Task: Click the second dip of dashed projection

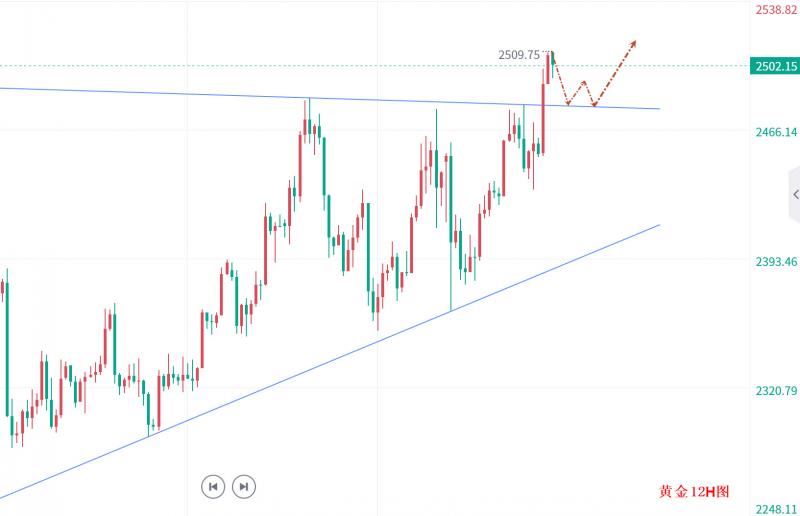Action: [x=595, y=104]
